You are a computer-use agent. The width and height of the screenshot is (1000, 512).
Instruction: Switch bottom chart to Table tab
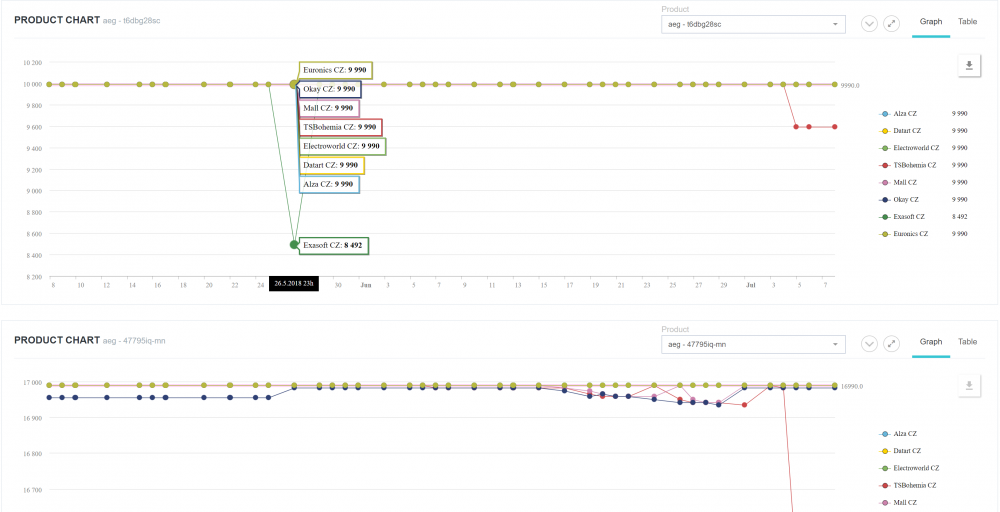[967, 342]
